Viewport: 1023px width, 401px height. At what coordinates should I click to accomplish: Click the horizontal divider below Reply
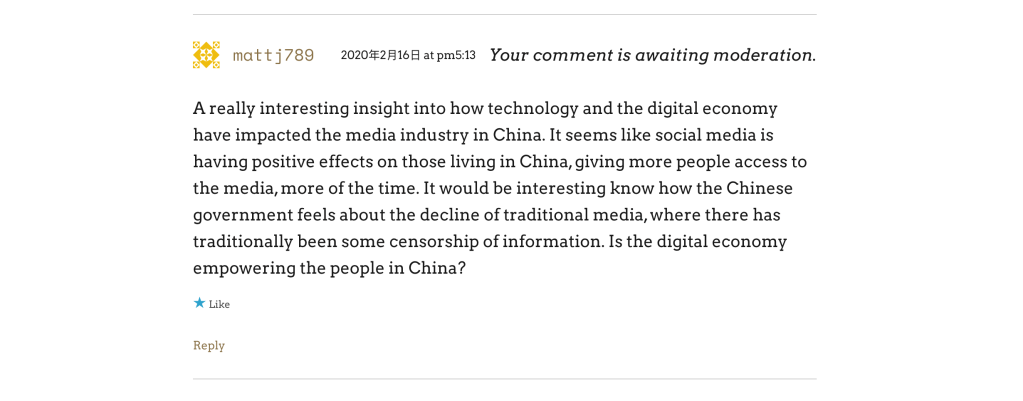click(504, 379)
